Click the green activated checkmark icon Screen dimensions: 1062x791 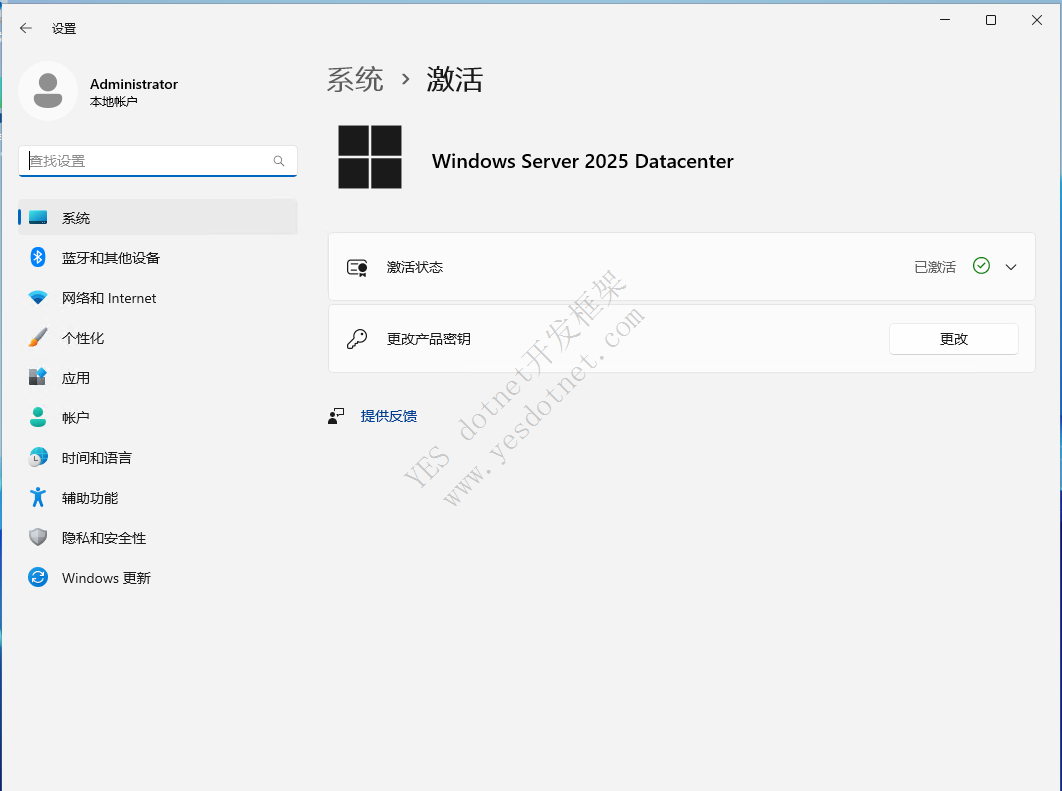[981, 265]
